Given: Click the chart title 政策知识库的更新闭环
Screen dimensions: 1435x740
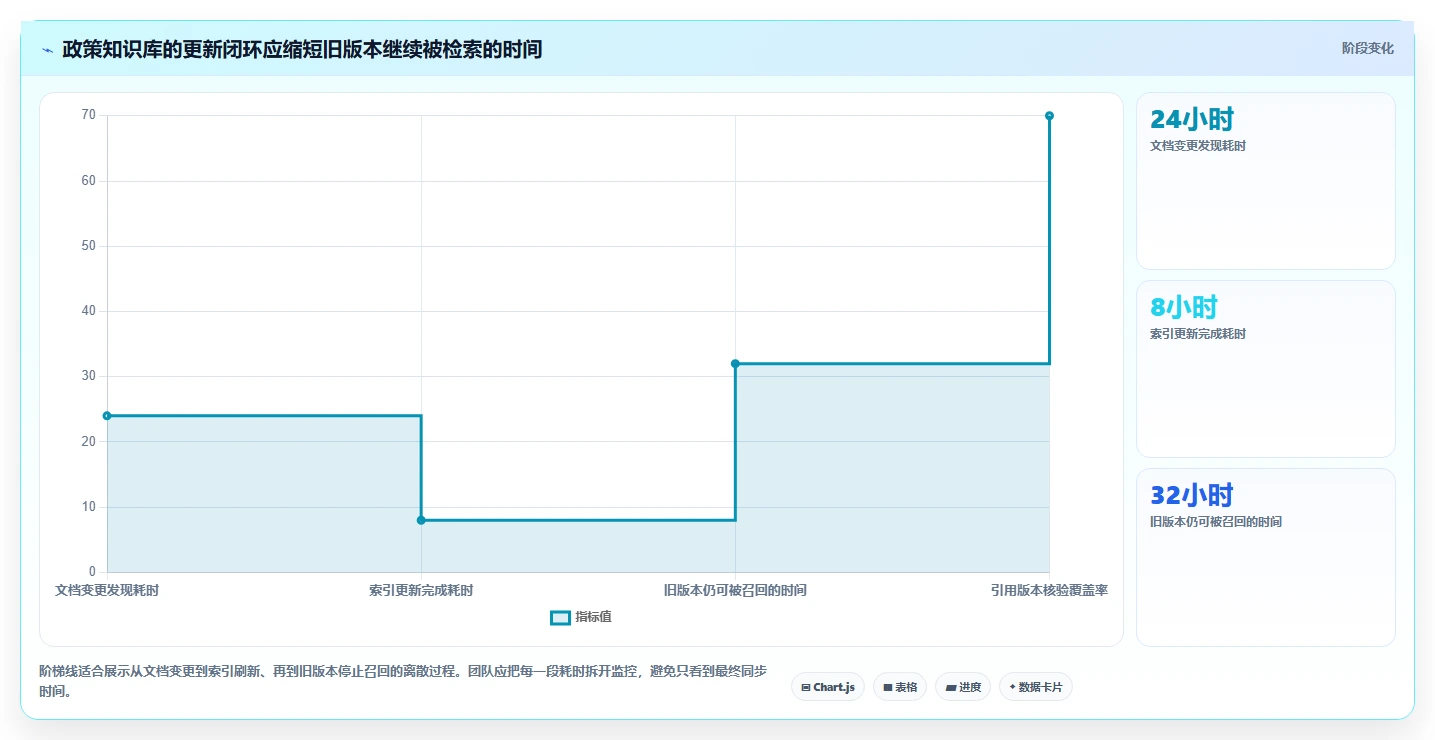Looking at the screenshot, I should pos(302,49).
